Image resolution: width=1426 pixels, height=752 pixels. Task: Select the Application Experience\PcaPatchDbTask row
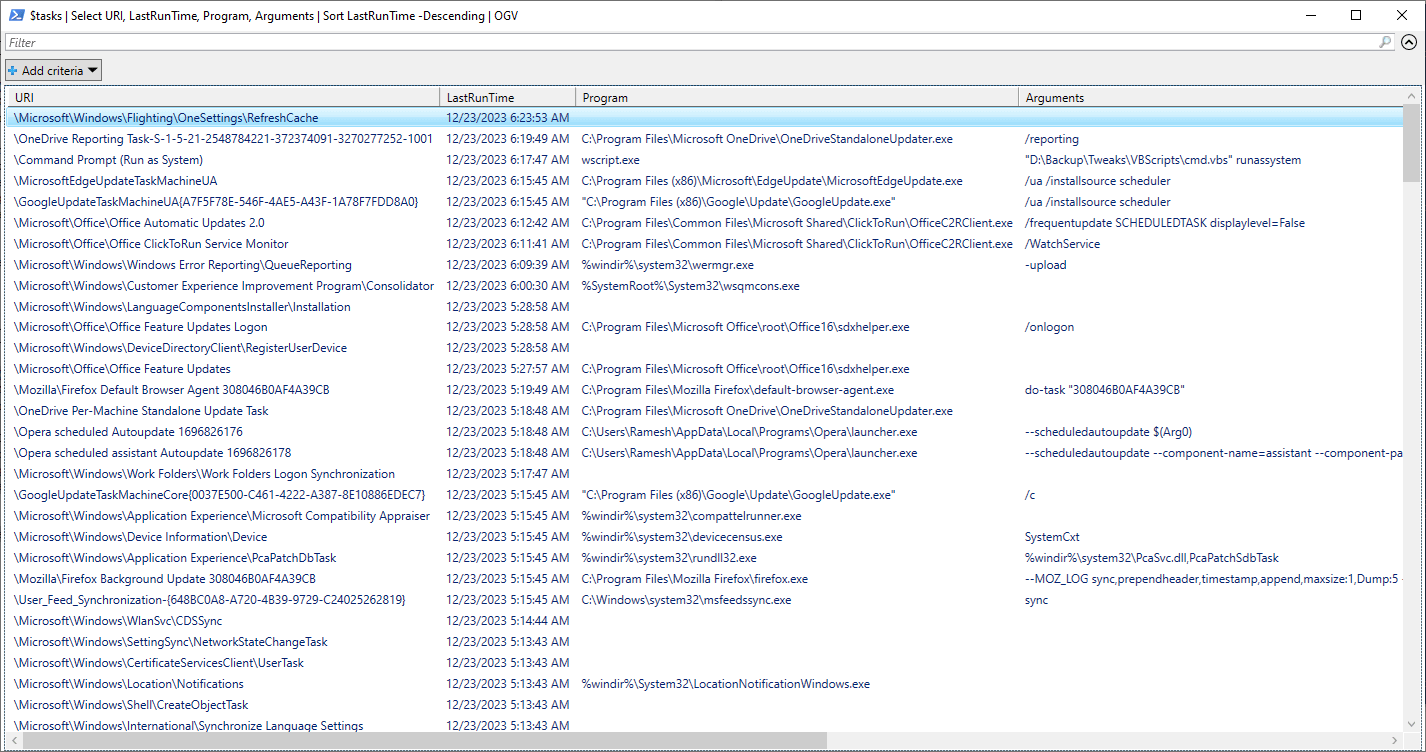(705, 558)
